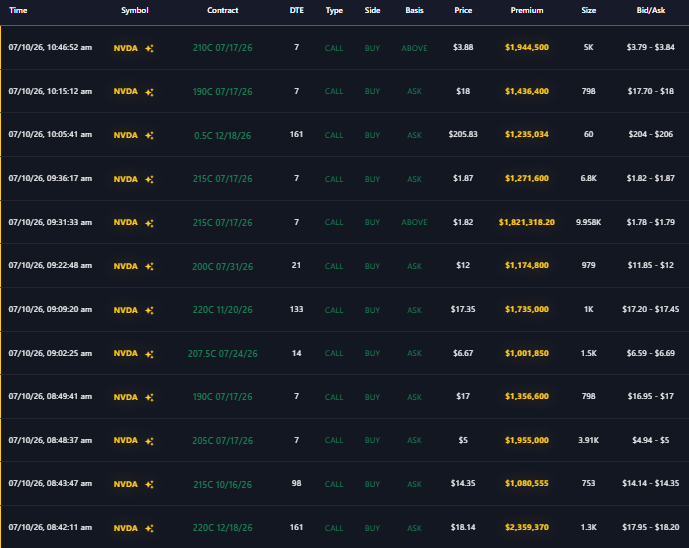Select premium value $1,735,000
Image resolution: width=689 pixels, height=548 pixels.
527,309
